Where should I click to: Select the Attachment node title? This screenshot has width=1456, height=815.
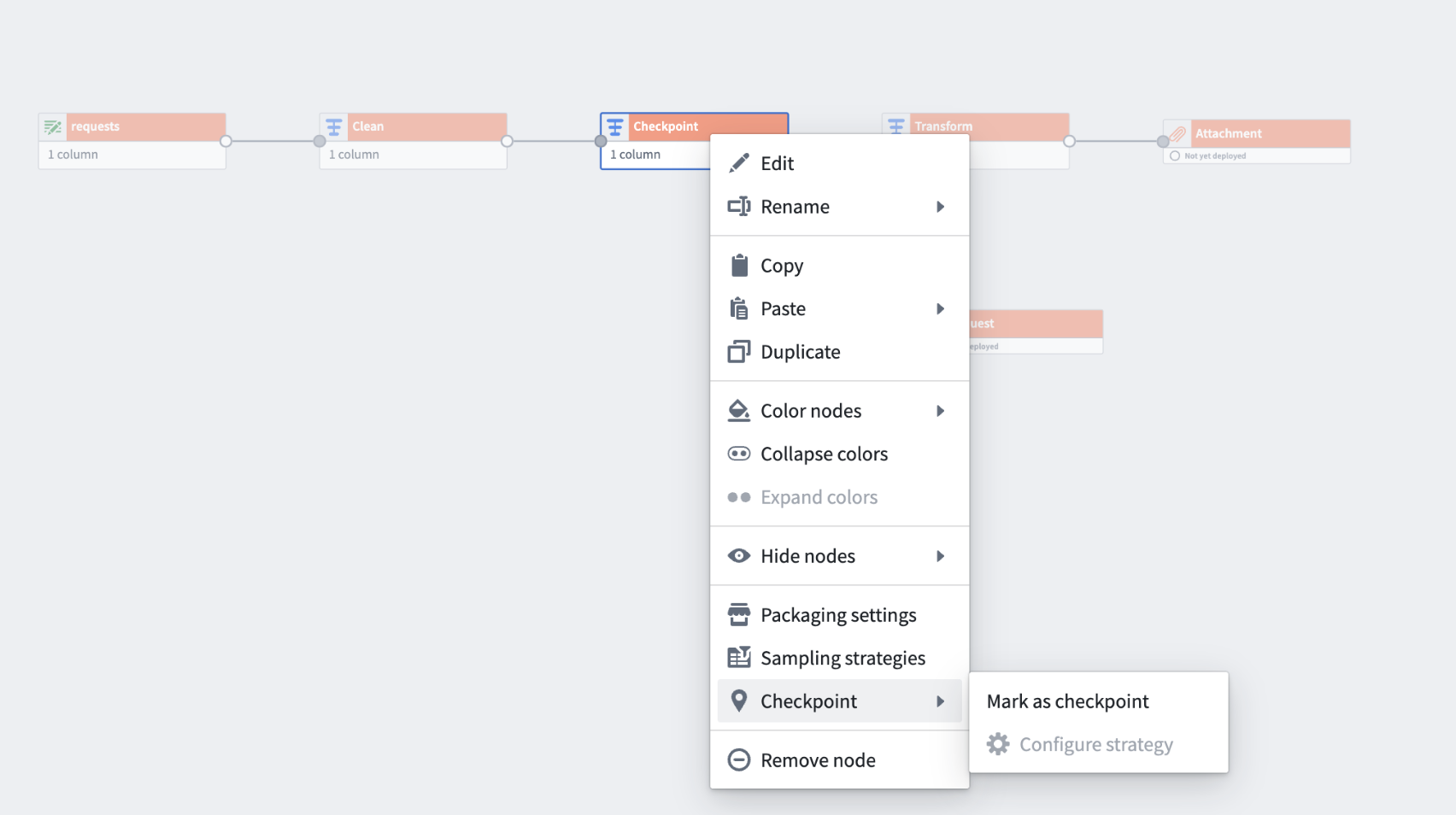[x=1228, y=133]
